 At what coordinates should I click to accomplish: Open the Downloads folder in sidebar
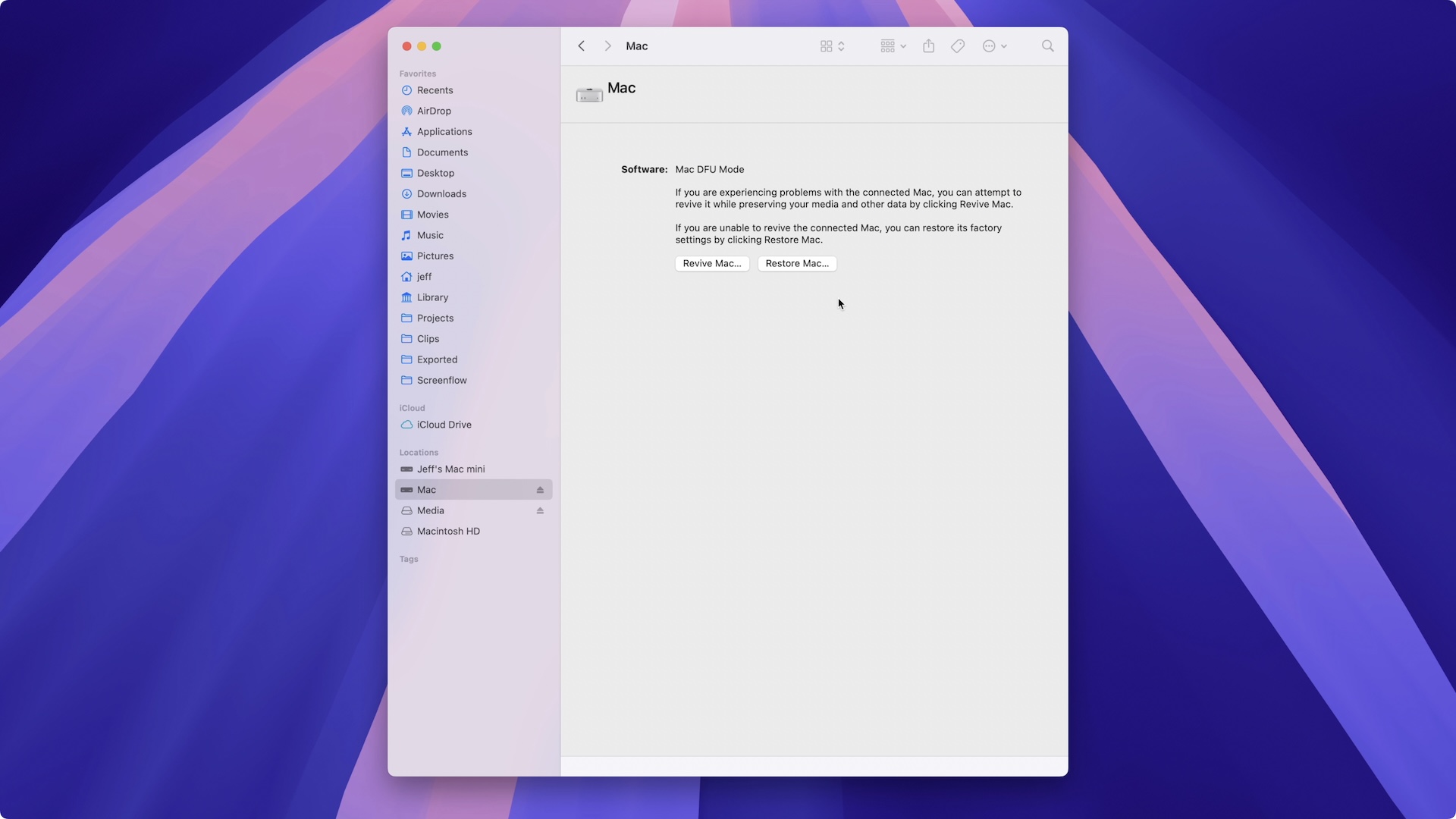[441, 194]
